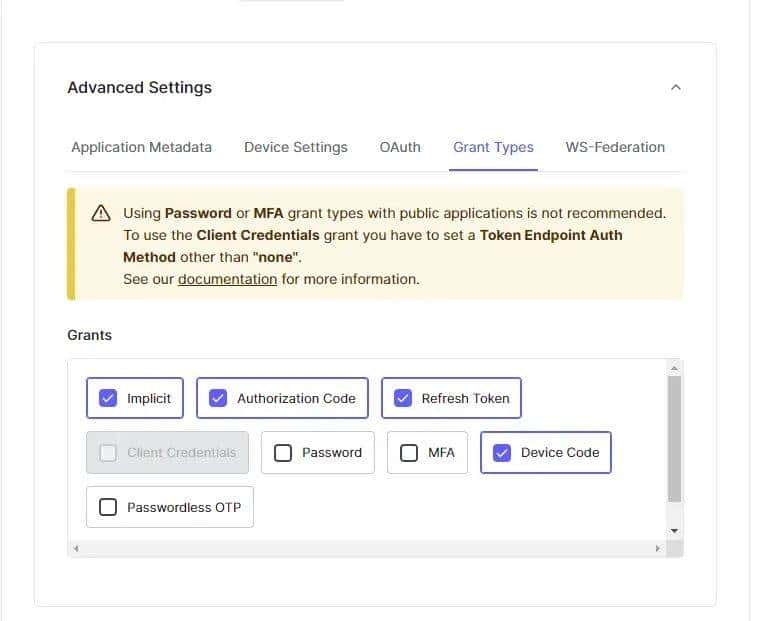Image resolution: width=765 pixels, height=621 pixels.
Task: Go to the WS-Federation tab
Action: 615,147
